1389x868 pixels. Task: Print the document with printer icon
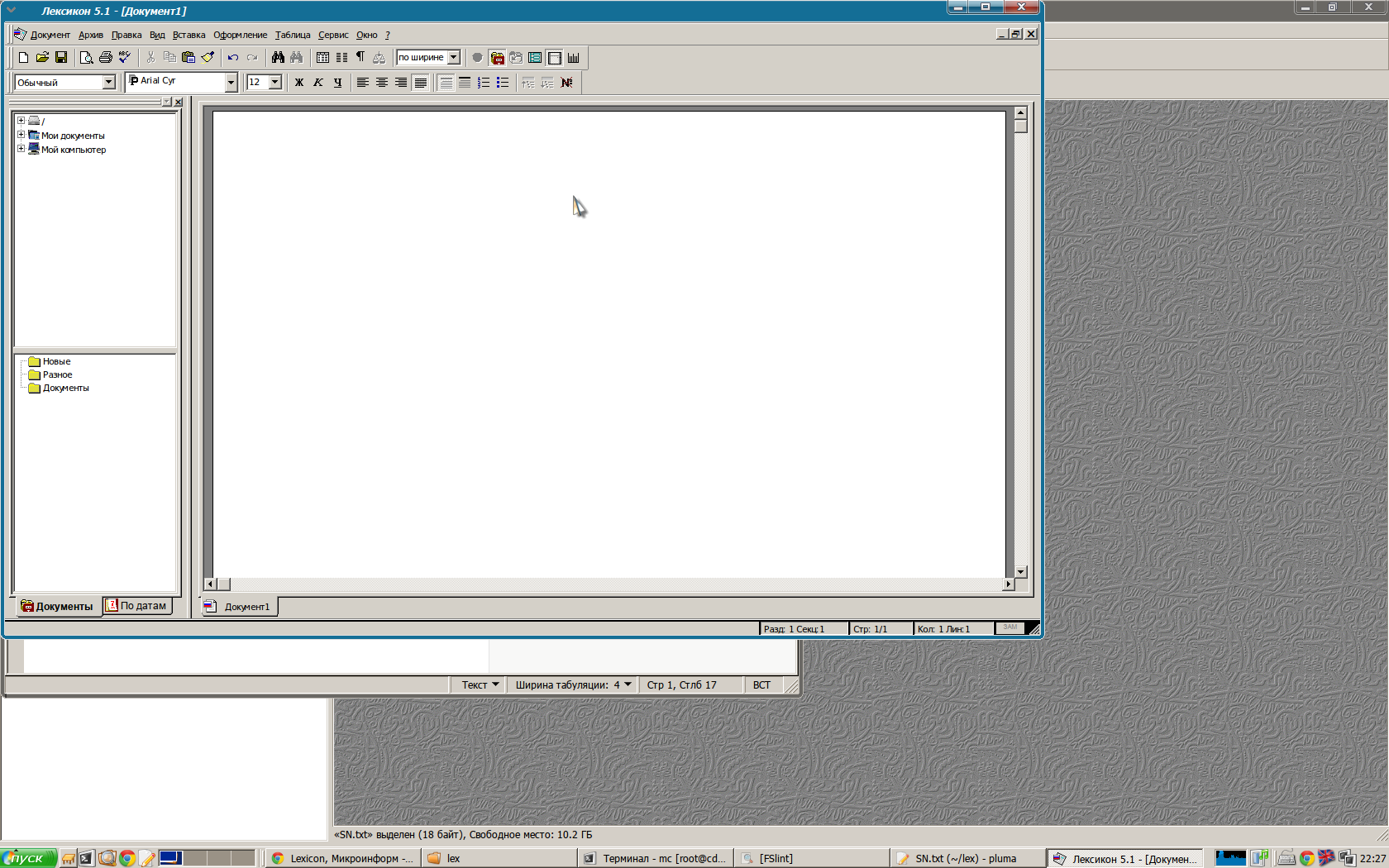105,58
